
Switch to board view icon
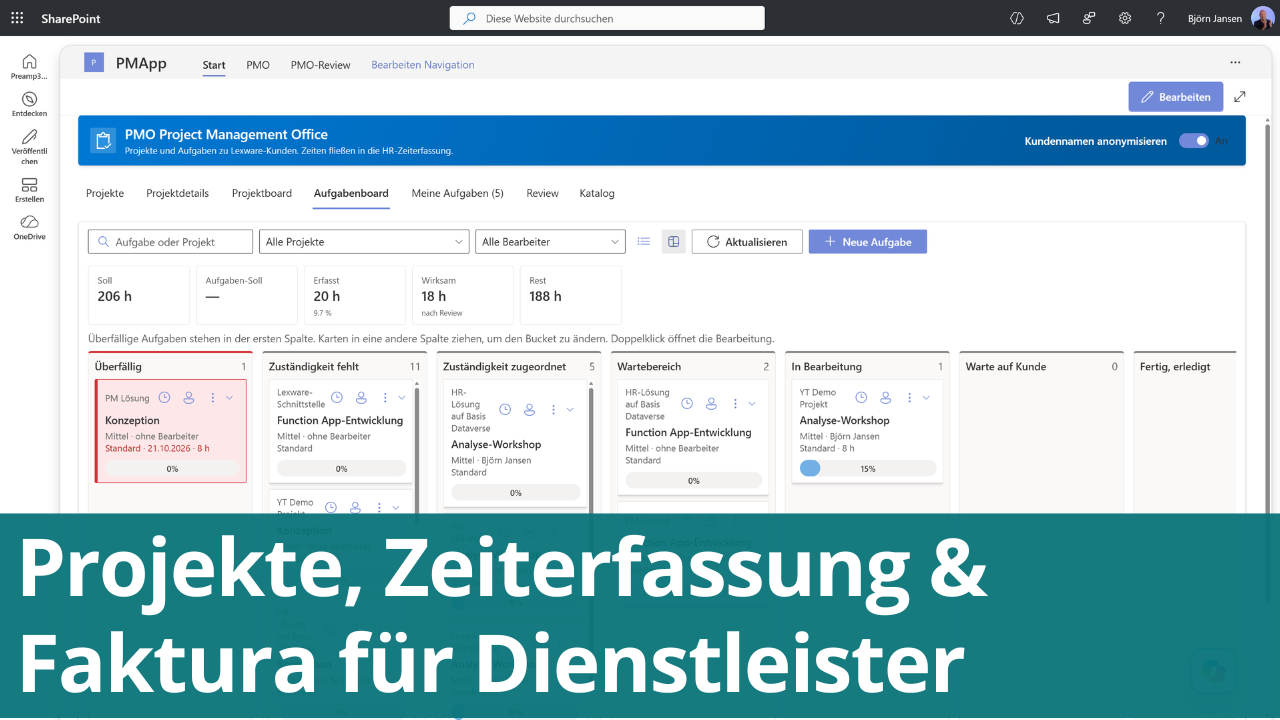click(674, 241)
